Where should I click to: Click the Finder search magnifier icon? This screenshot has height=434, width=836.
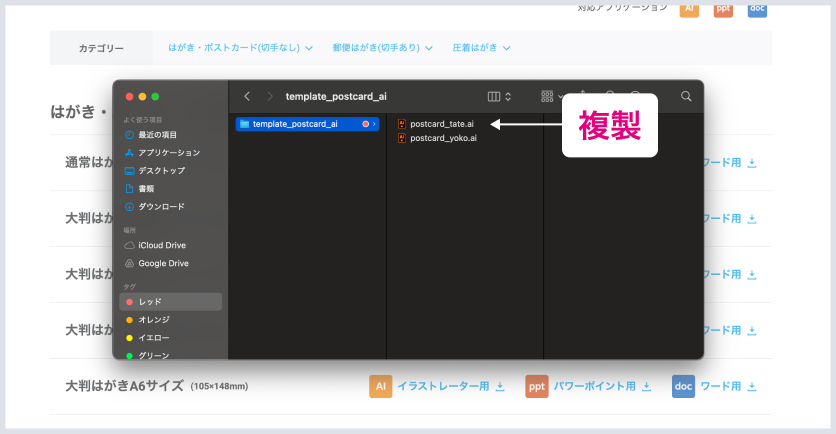tap(686, 96)
